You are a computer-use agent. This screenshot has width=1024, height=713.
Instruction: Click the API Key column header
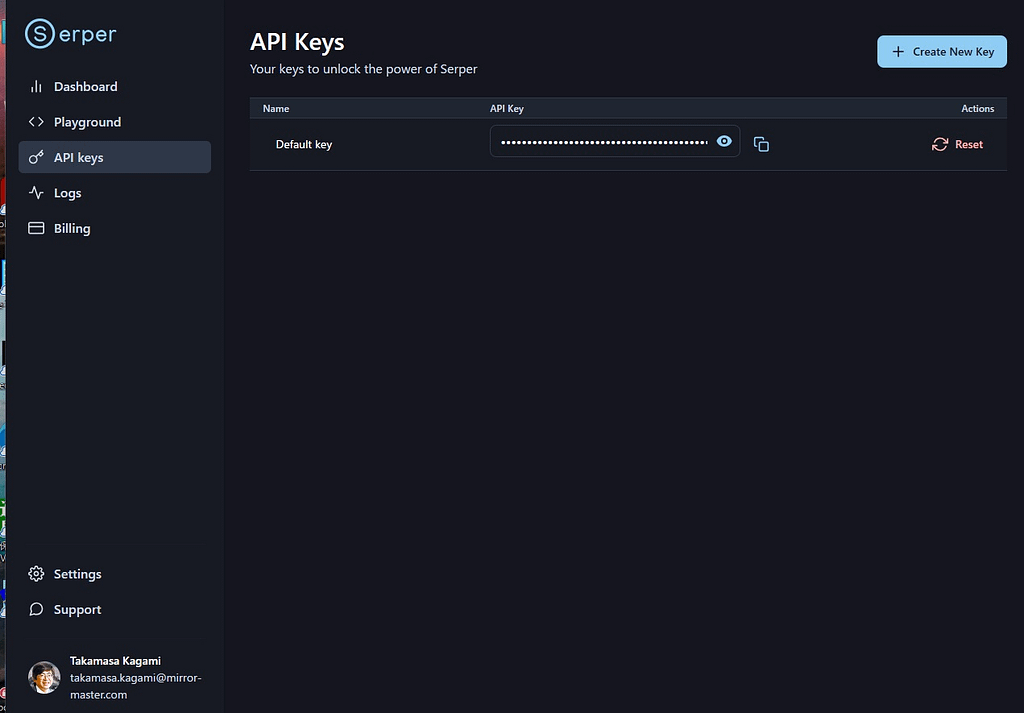[507, 108]
